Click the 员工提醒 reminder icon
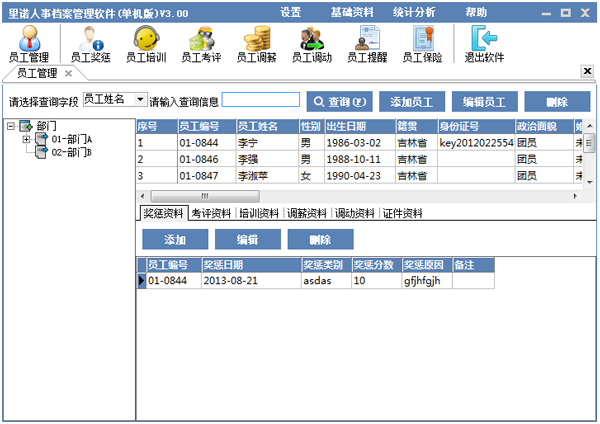The image size is (600, 424). [368, 43]
